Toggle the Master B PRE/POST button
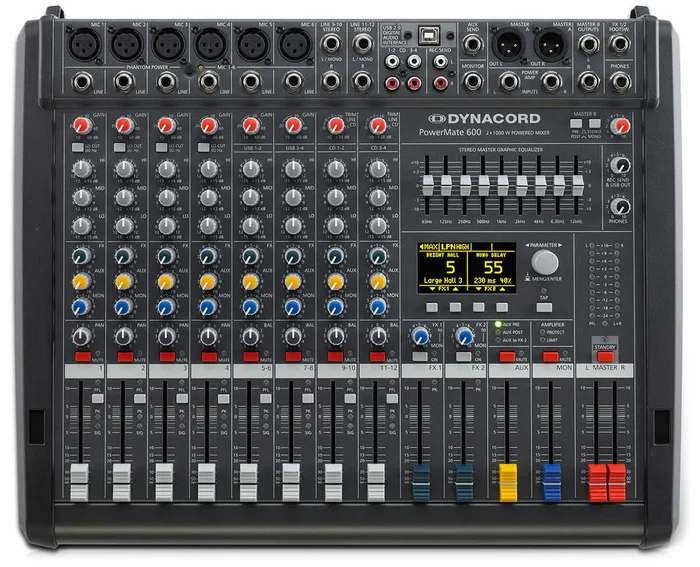The image size is (700, 567). pos(576,124)
